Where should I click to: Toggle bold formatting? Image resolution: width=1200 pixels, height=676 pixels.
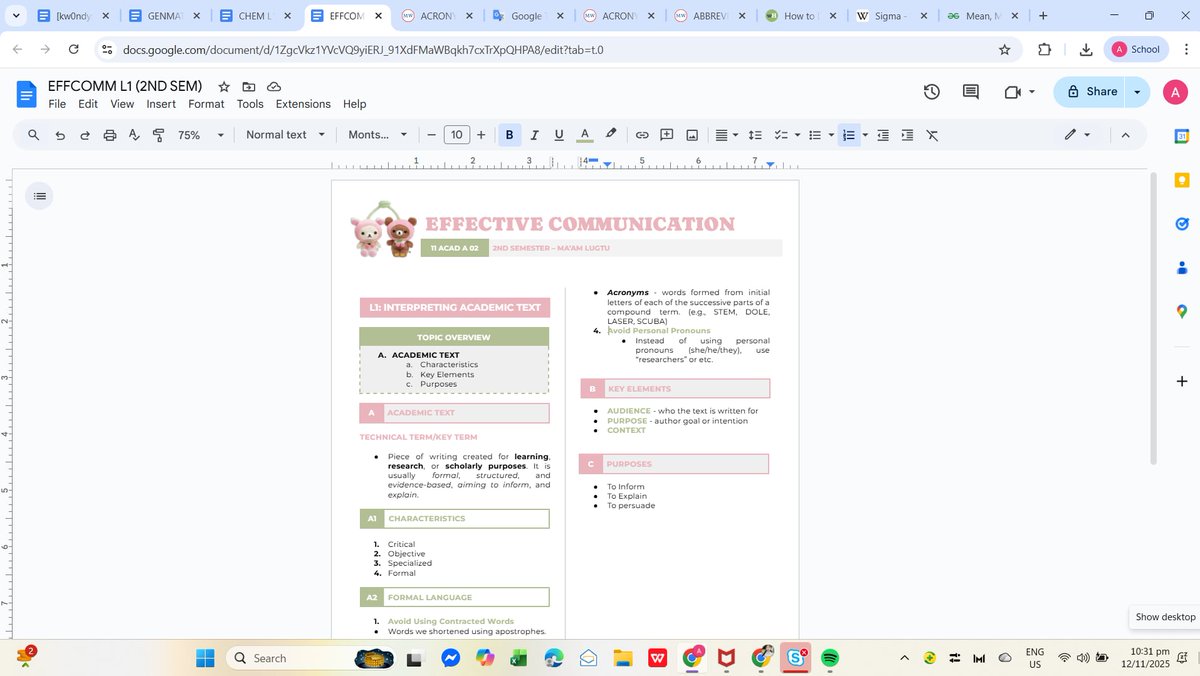point(509,134)
